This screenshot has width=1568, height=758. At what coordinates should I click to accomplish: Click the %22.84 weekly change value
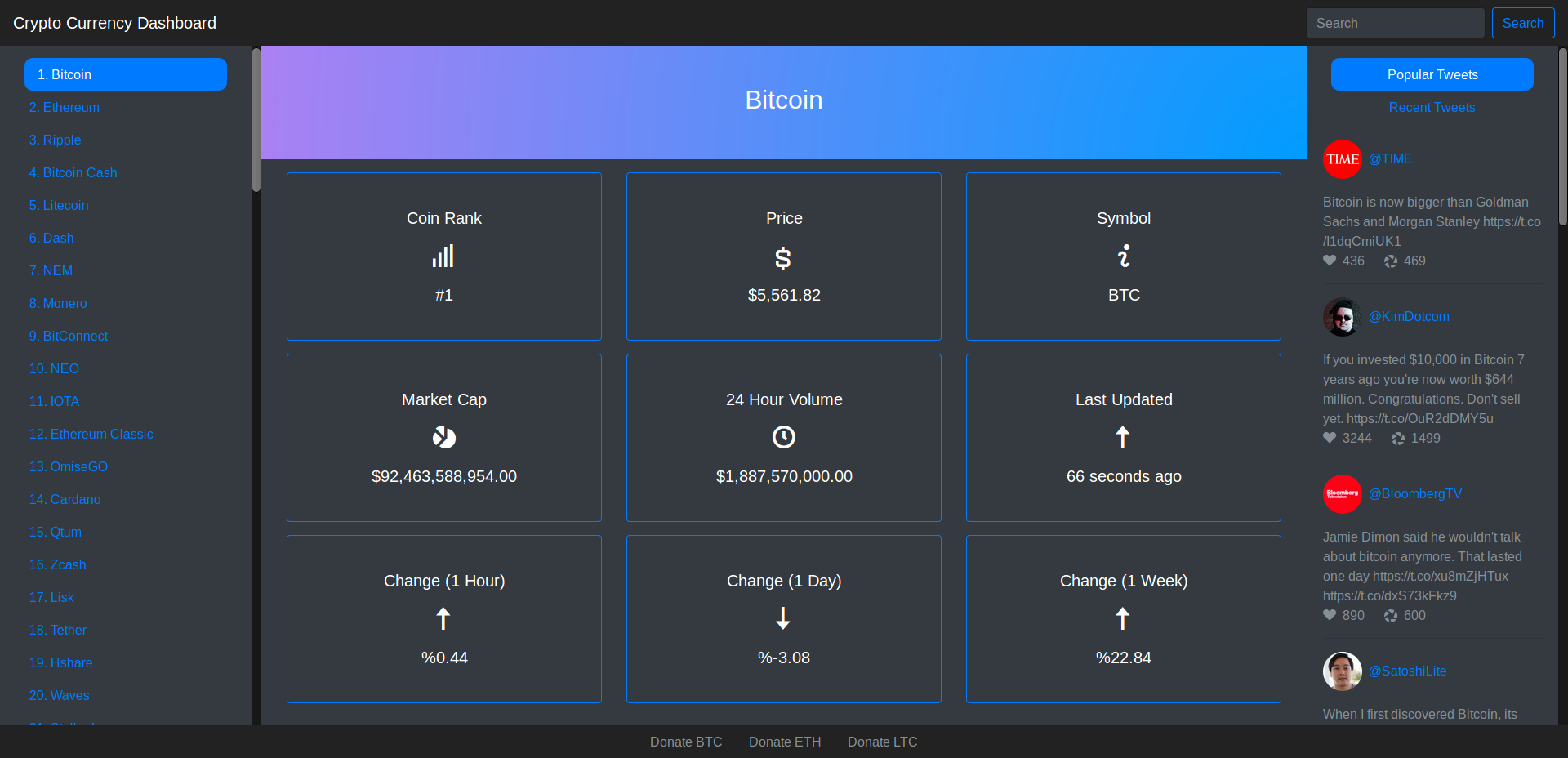(1124, 658)
